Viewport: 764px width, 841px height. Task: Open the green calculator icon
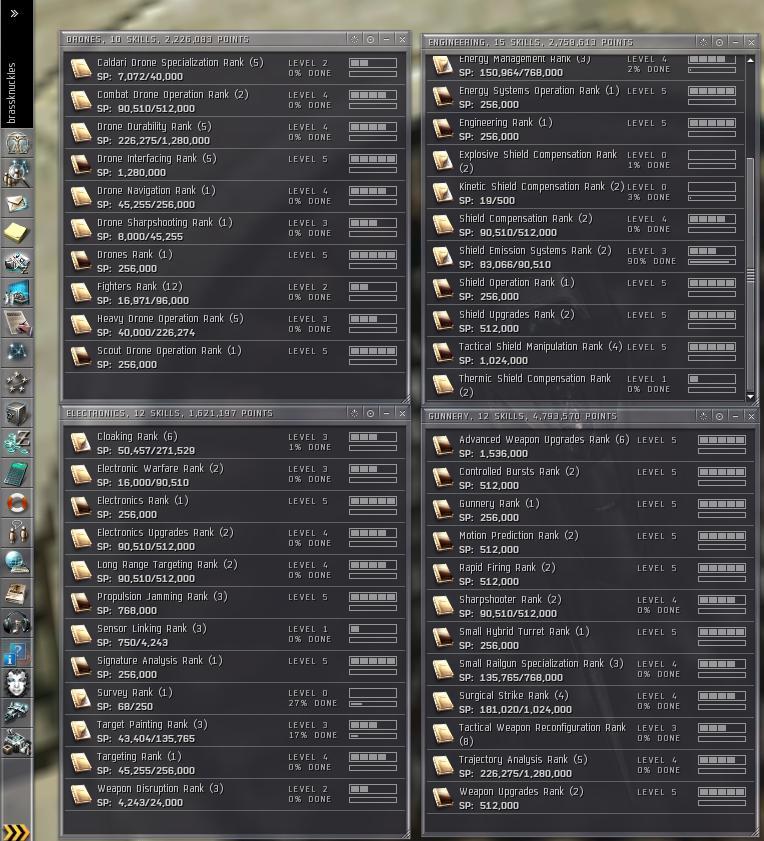click(x=17, y=474)
